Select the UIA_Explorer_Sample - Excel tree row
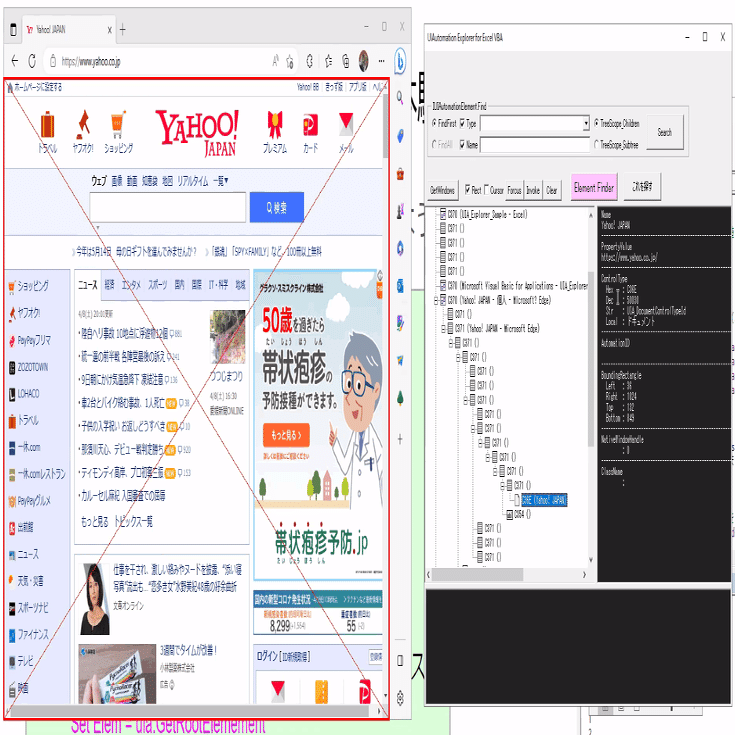 (487, 214)
